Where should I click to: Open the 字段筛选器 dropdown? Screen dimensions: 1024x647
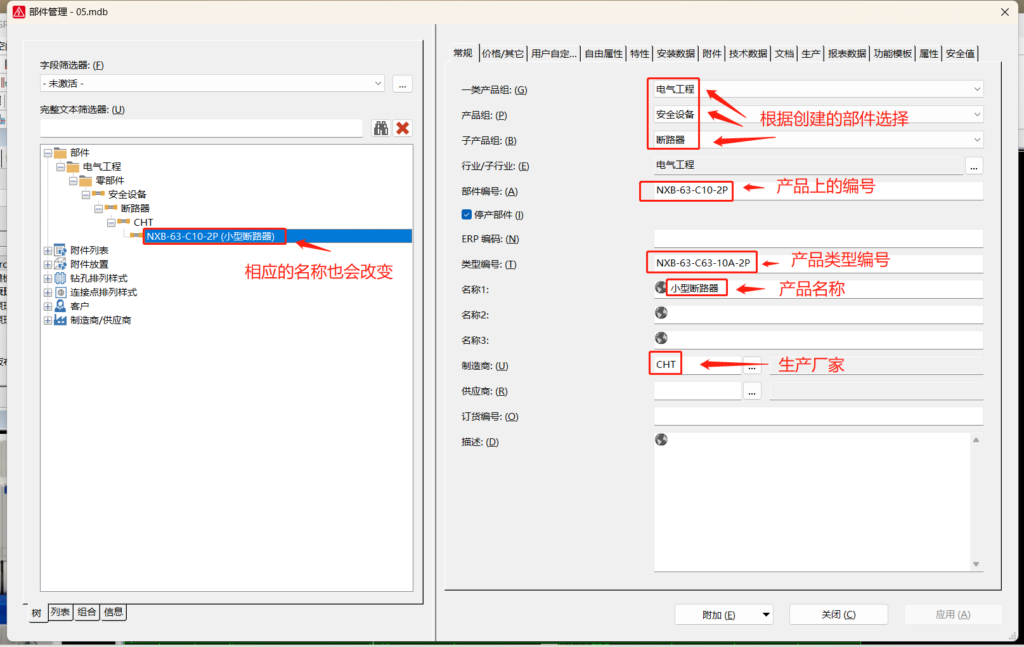coord(377,84)
